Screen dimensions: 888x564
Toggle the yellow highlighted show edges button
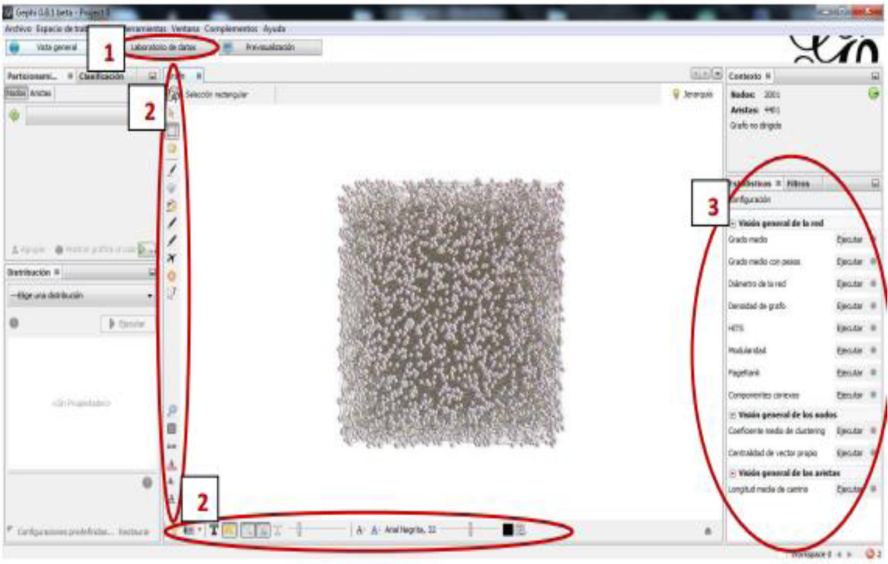[229, 530]
